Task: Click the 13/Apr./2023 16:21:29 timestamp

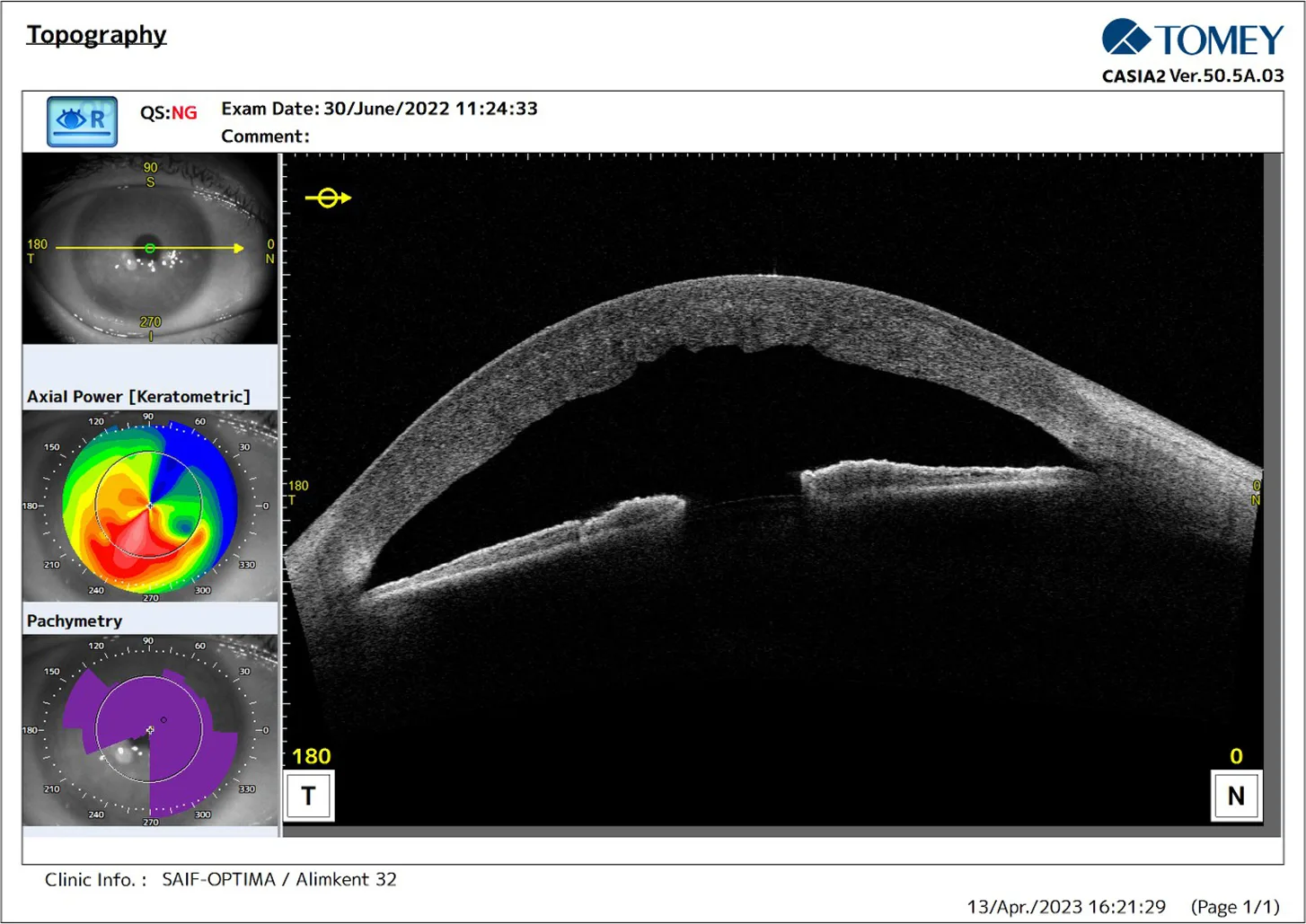Action: coord(1066,907)
